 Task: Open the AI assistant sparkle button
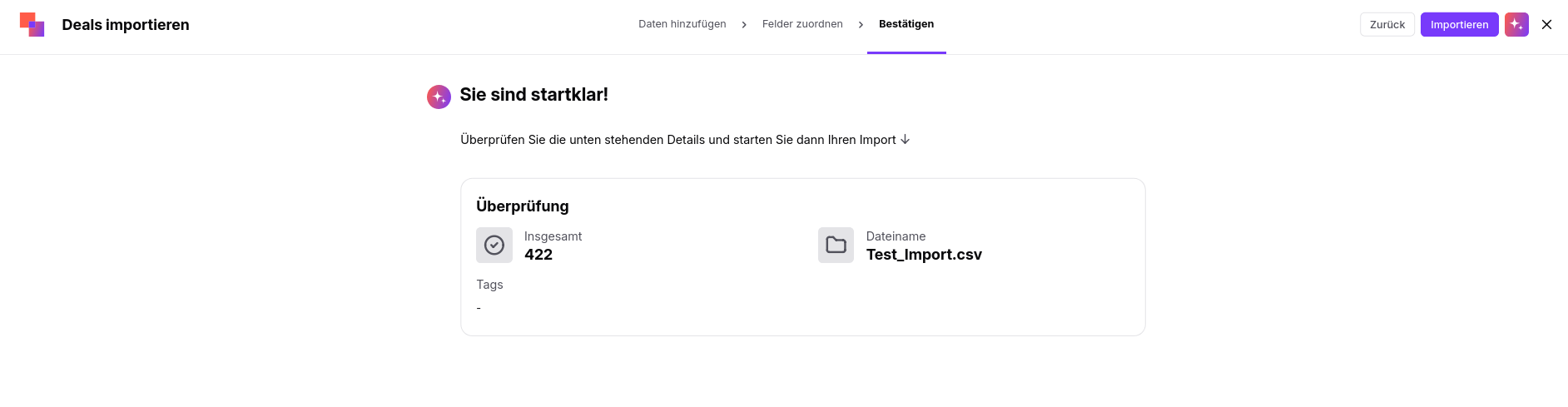point(1516,24)
